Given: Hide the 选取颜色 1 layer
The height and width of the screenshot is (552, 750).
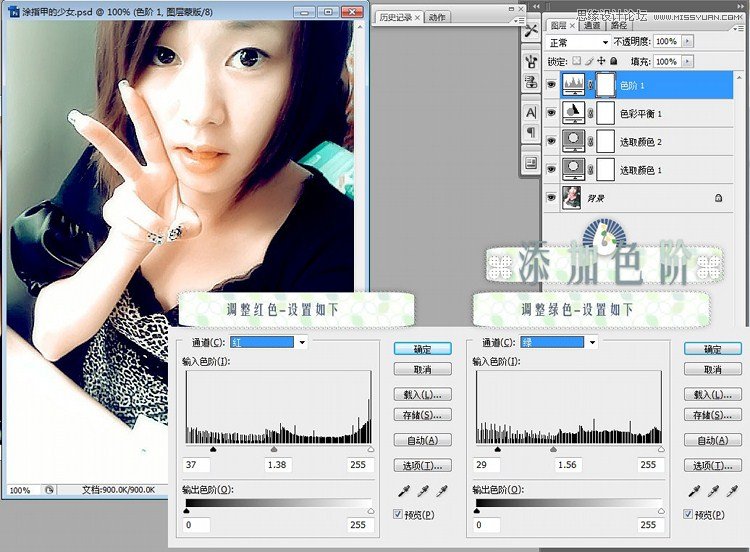Looking at the screenshot, I should pos(551,169).
